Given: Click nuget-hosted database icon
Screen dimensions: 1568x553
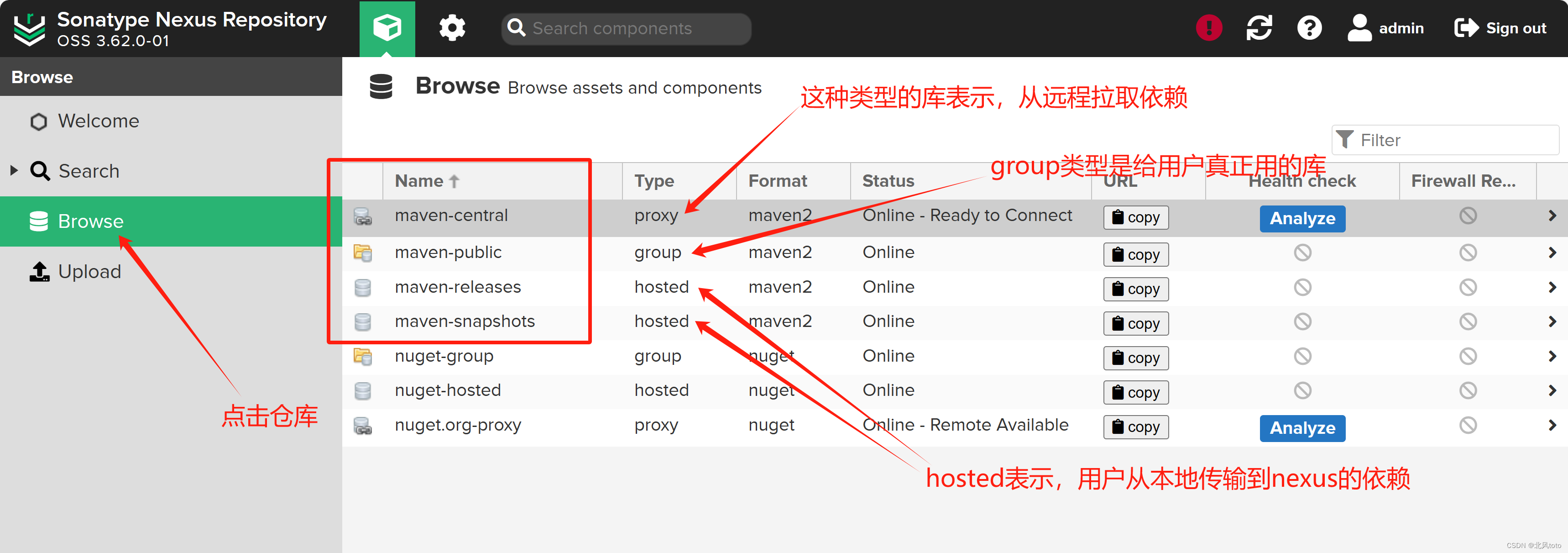Looking at the screenshot, I should click(x=363, y=390).
